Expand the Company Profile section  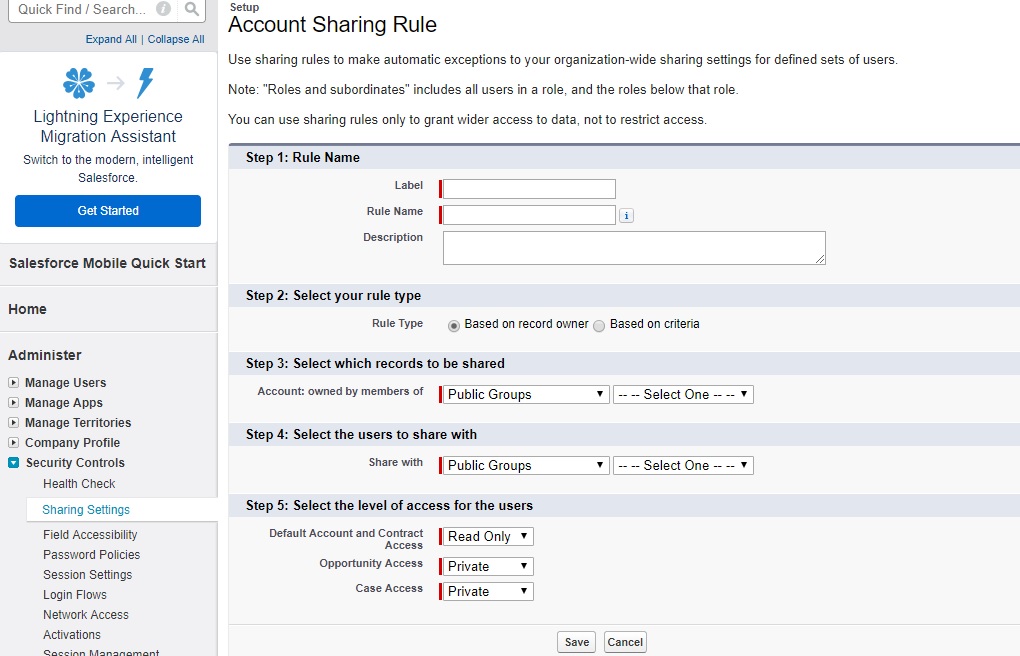click(12, 442)
